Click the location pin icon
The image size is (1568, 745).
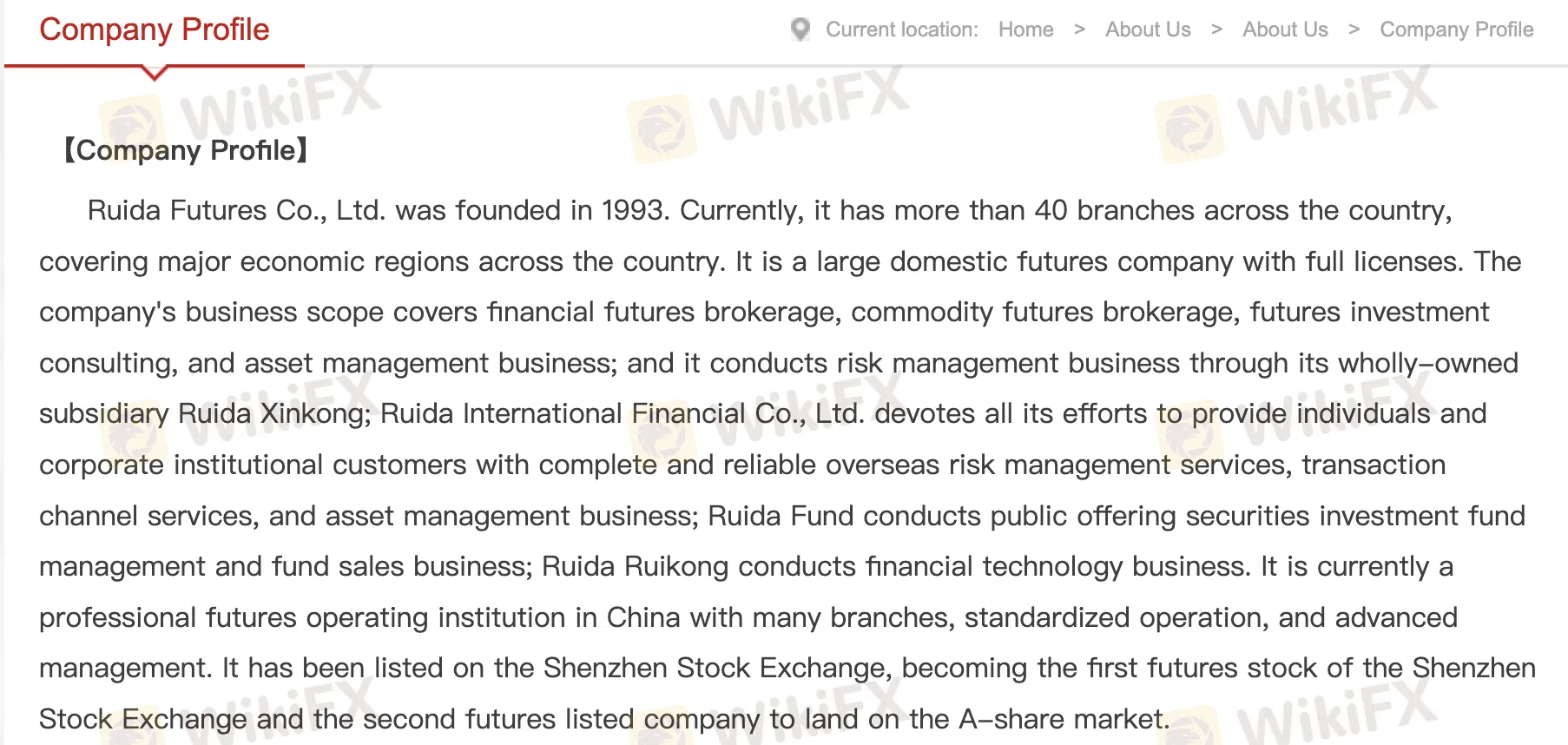point(800,30)
